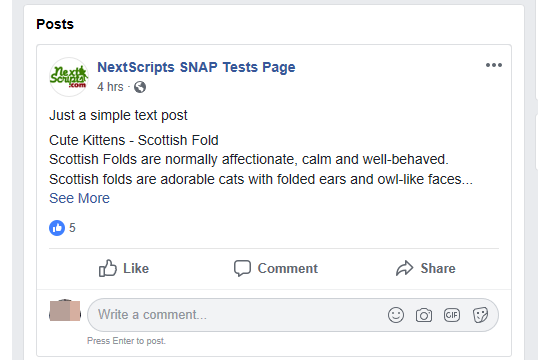
Task: Open the sticker picker icon
Action: pyautogui.click(x=480, y=315)
